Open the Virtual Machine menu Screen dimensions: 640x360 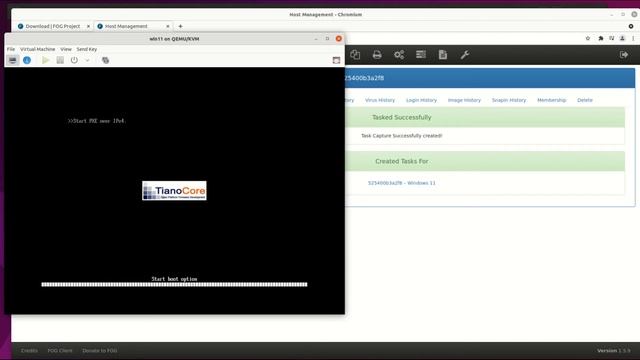[38, 49]
